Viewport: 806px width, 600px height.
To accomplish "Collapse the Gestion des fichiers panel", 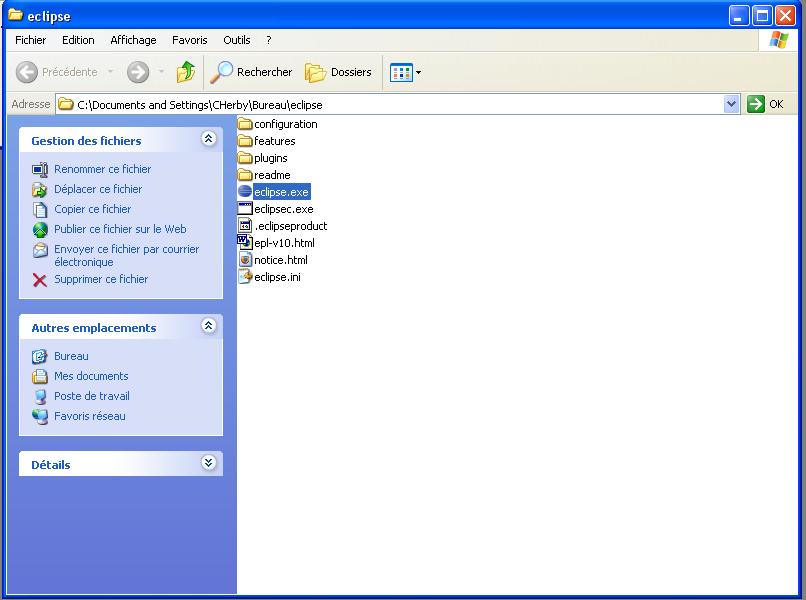I will [x=208, y=139].
